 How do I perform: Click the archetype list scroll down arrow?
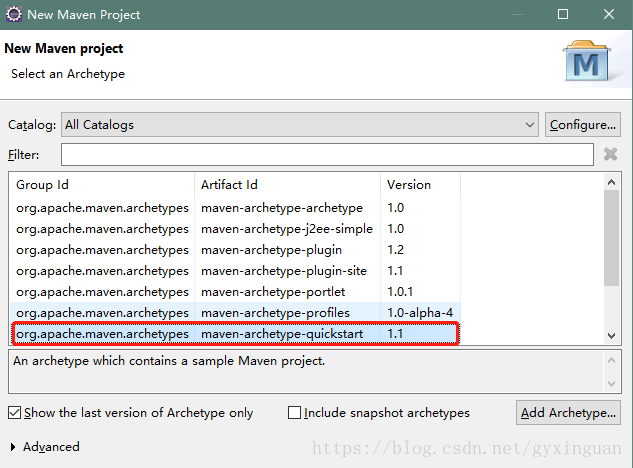611,336
